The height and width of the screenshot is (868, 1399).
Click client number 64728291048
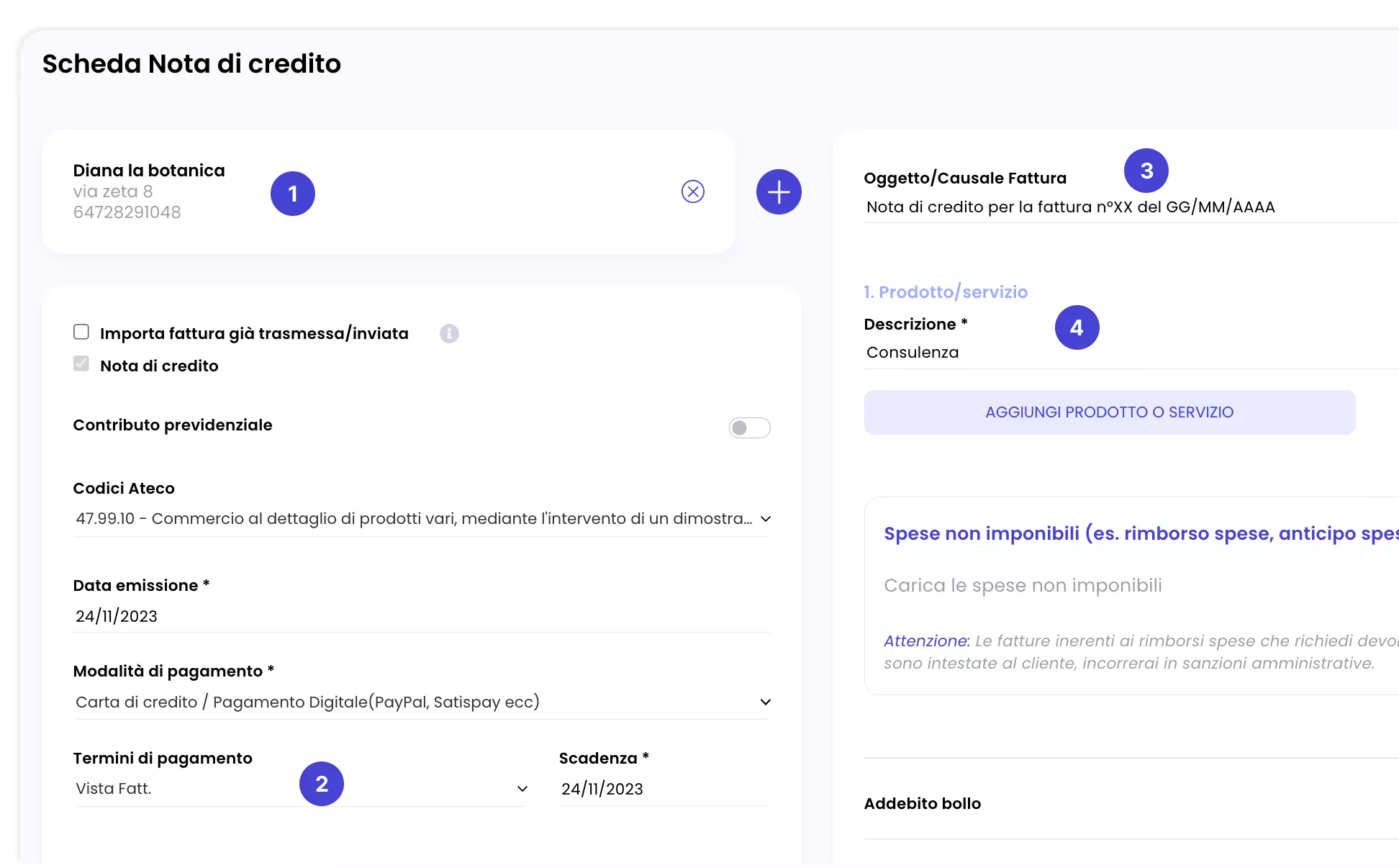tap(127, 212)
